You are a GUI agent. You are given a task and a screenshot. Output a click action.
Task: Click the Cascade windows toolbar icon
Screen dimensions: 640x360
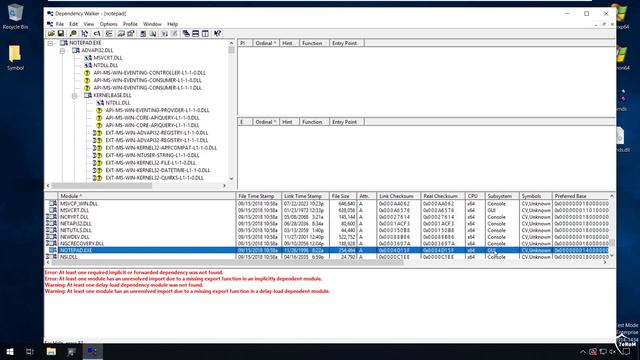[186, 33]
